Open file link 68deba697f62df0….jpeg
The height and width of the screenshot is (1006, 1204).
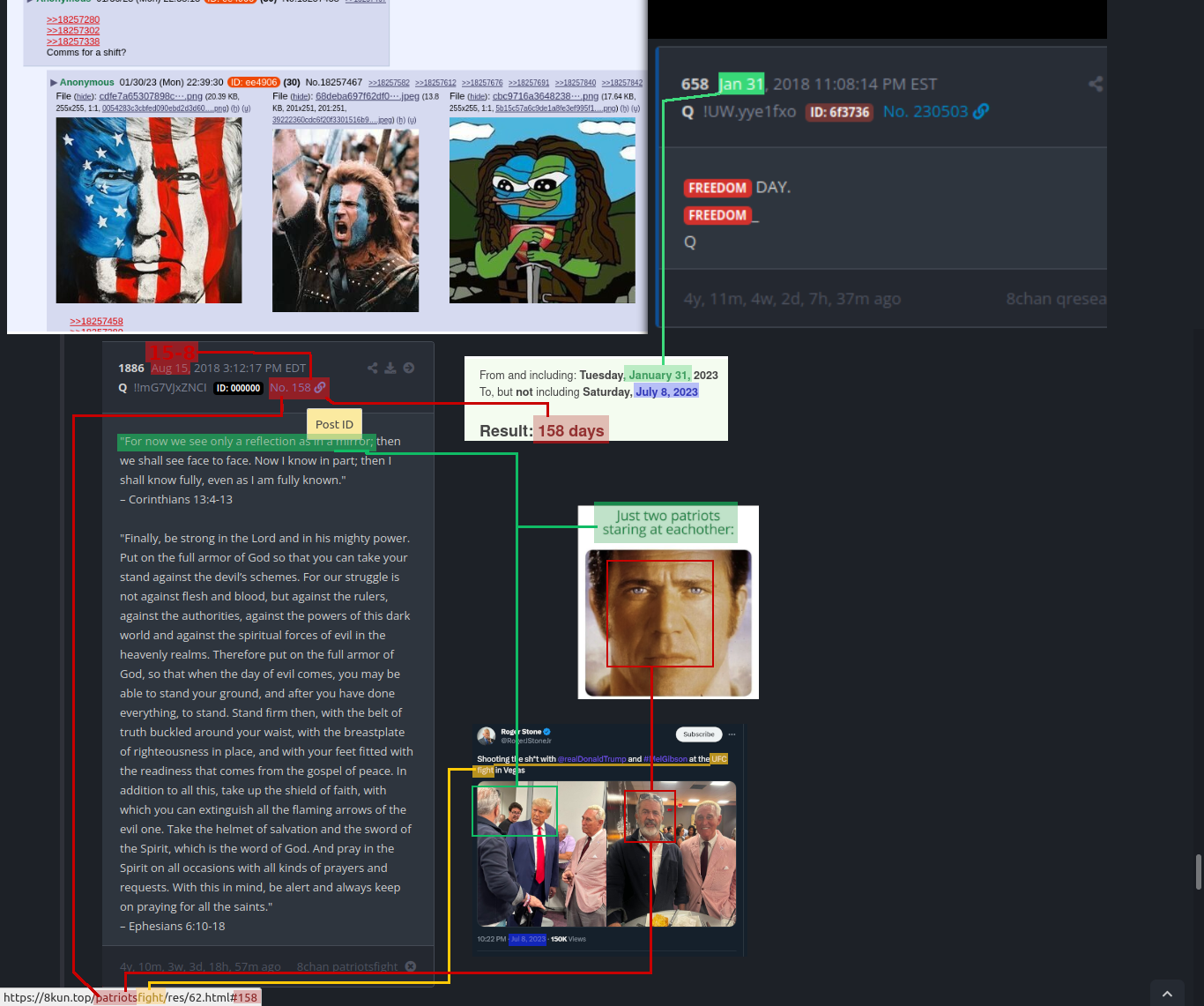click(368, 96)
